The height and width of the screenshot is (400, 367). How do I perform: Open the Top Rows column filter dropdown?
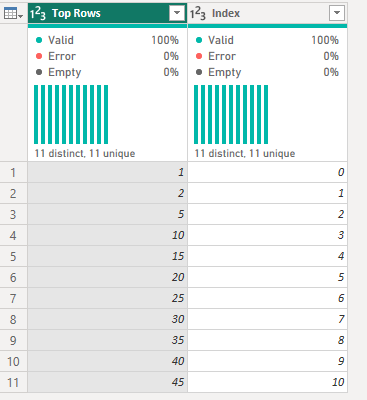click(177, 13)
